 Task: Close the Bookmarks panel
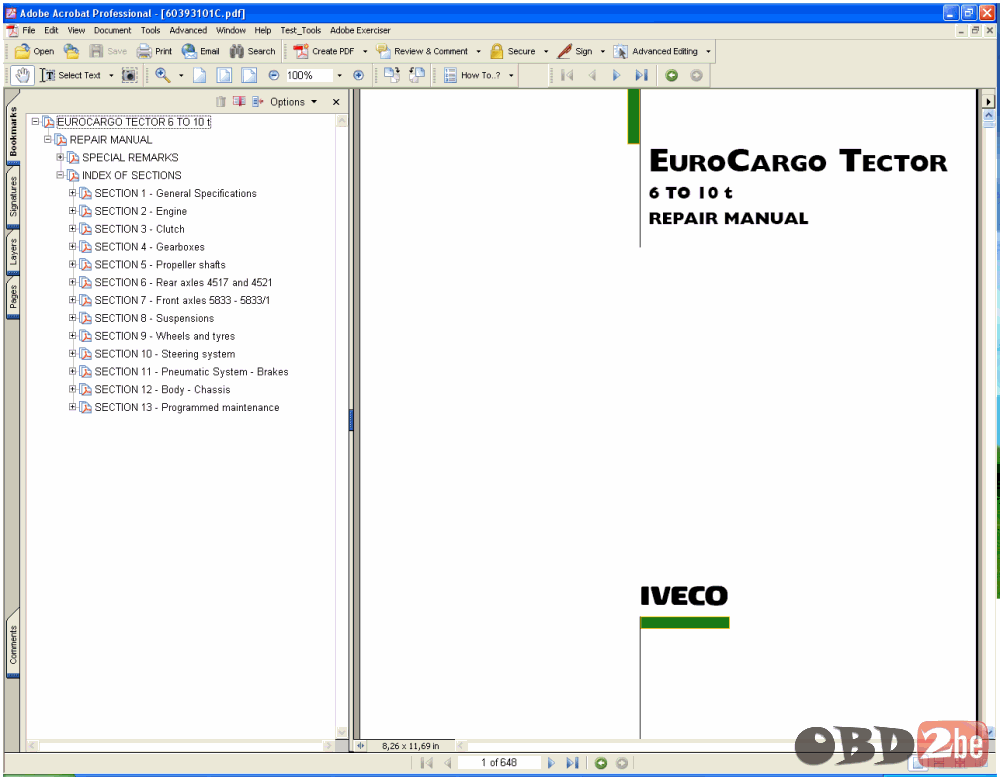point(336,101)
